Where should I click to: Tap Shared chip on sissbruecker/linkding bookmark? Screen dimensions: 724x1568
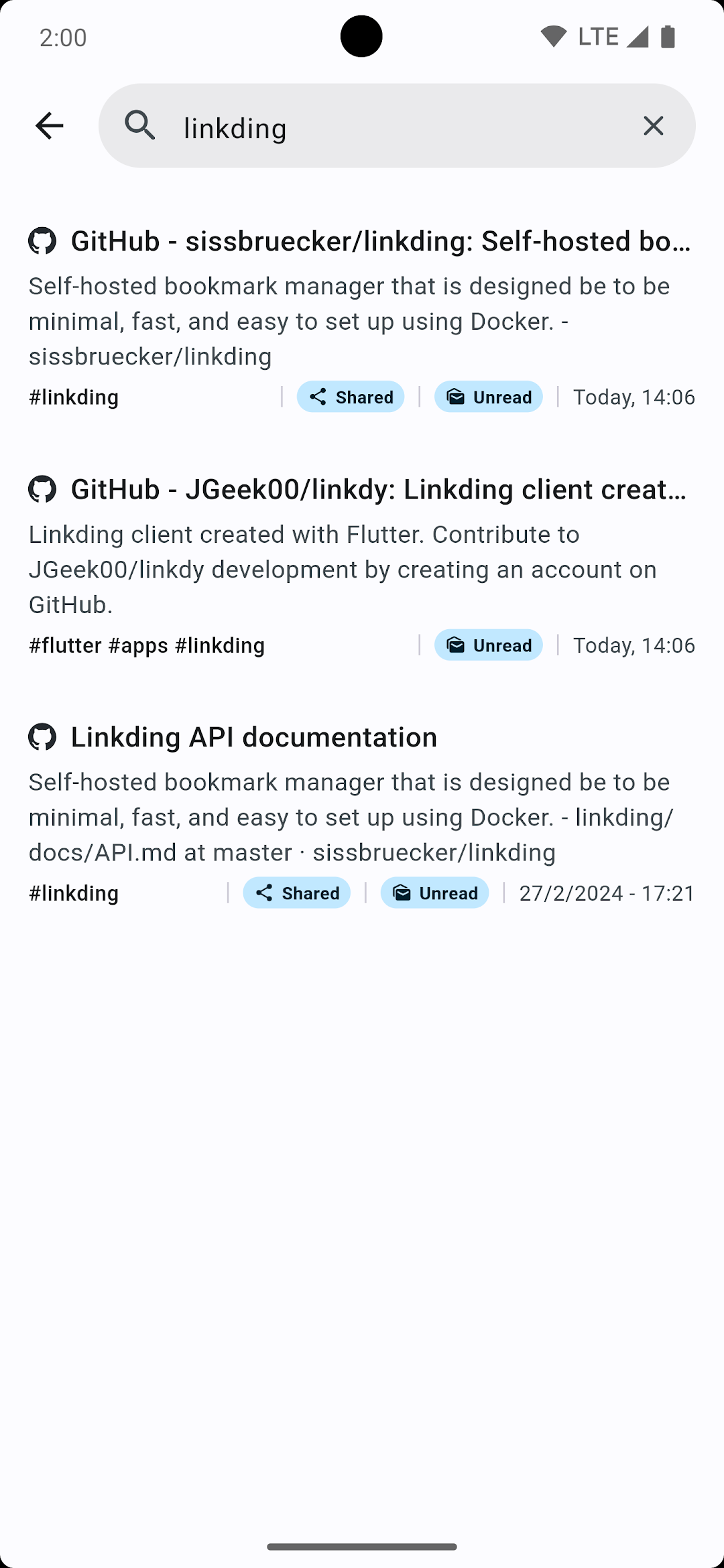coord(351,397)
